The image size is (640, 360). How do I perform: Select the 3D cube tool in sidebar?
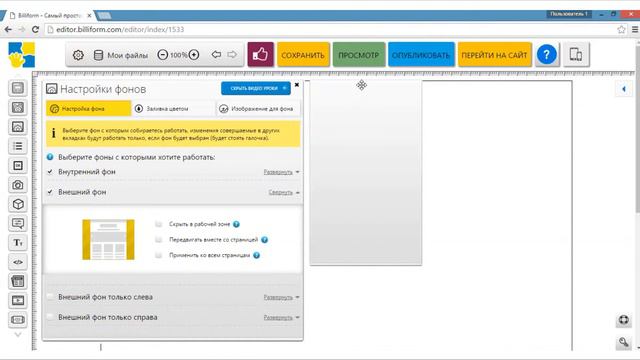[18, 204]
